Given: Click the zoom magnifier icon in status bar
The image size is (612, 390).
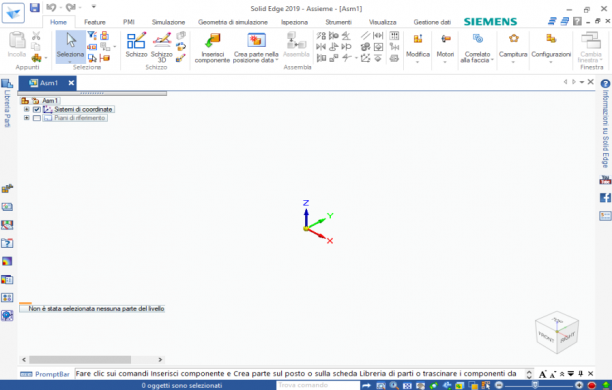Looking at the screenshot, I should click(394, 386).
